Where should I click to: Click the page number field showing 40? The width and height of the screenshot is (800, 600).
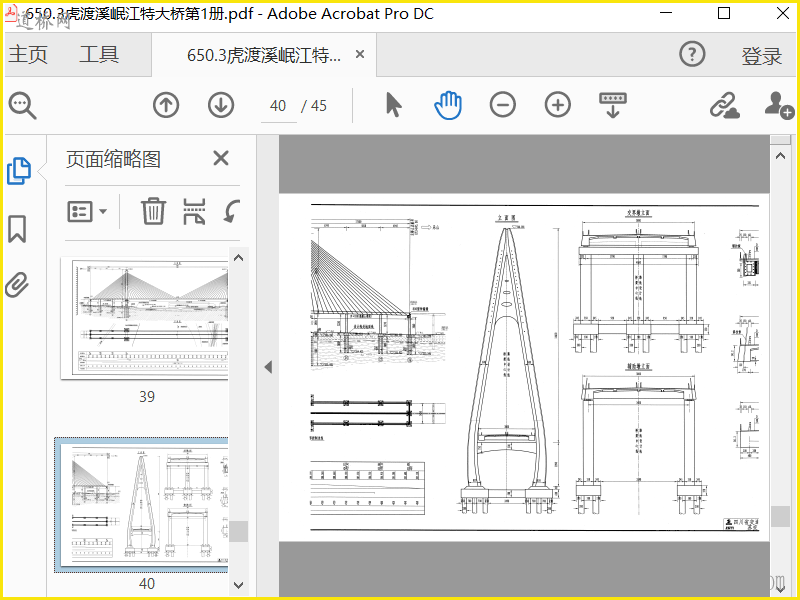(x=278, y=106)
